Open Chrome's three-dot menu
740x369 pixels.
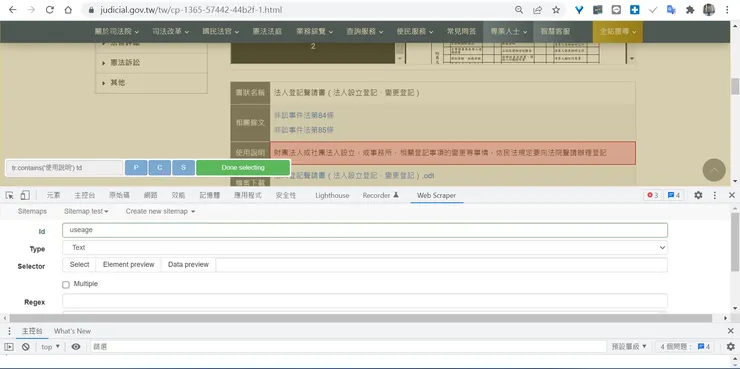(x=727, y=10)
